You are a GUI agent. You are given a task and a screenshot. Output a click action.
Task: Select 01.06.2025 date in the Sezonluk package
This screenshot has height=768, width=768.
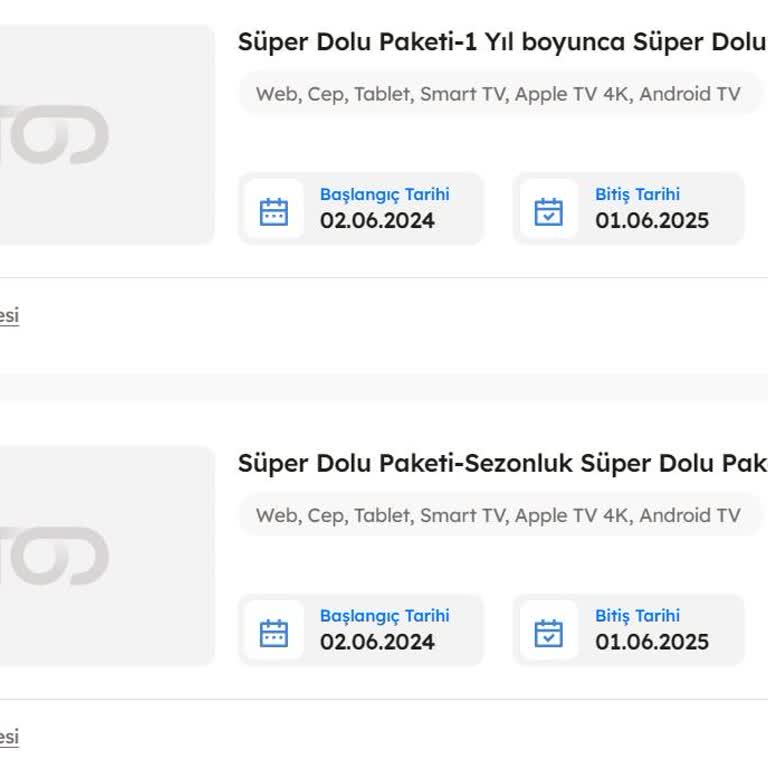coord(652,643)
